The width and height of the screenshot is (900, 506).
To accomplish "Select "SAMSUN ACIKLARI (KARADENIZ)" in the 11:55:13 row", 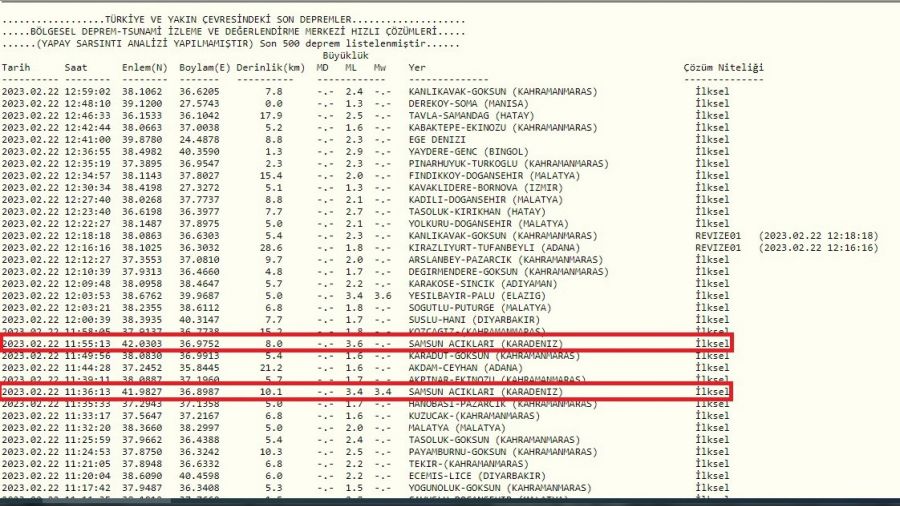I will coord(486,344).
